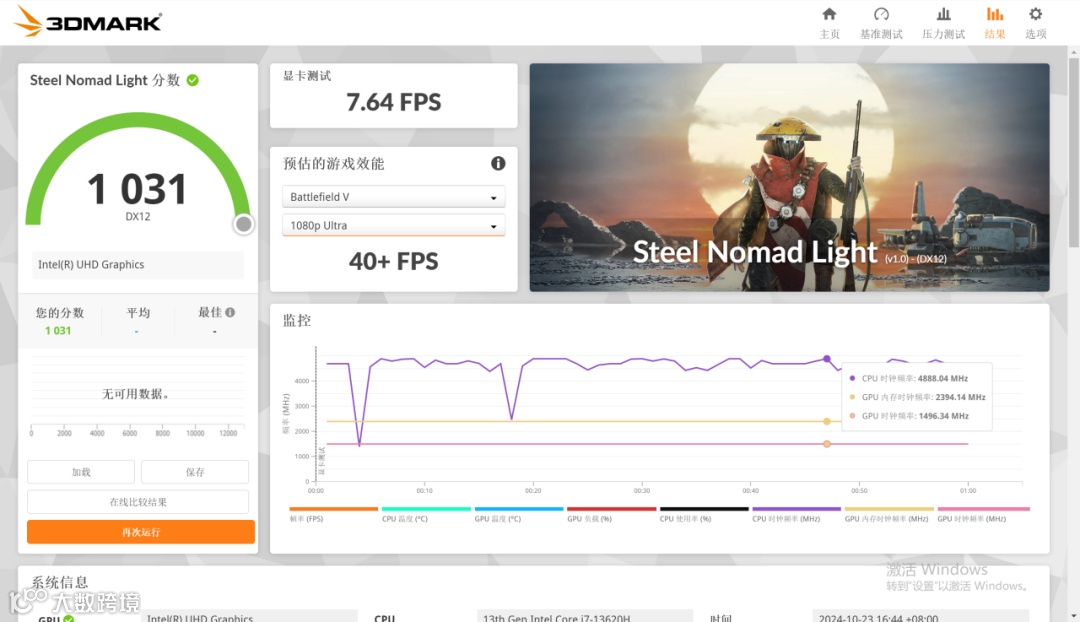This screenshot has width=1080, height=622.
Task: Click the Intel(R) UHD Graphics field under the gauge
Action: click(x=138, y=265)
